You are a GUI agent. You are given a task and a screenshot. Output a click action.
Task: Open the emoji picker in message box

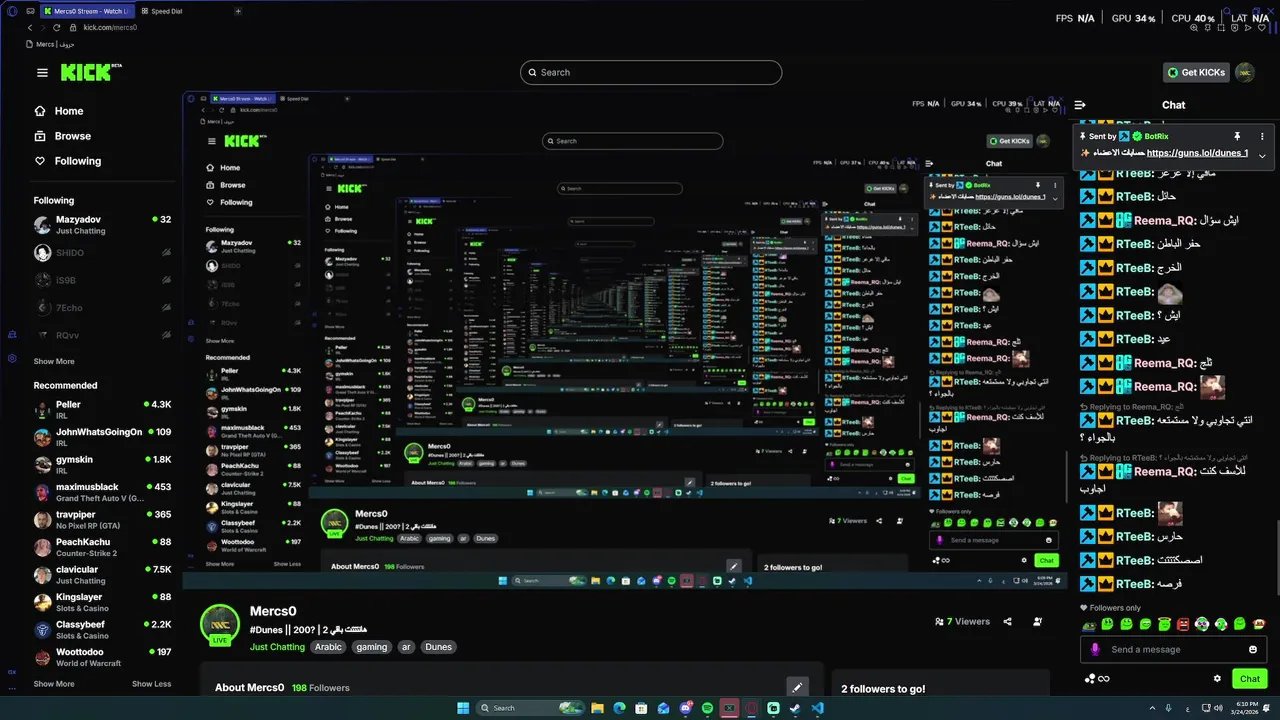(1253, 649)
